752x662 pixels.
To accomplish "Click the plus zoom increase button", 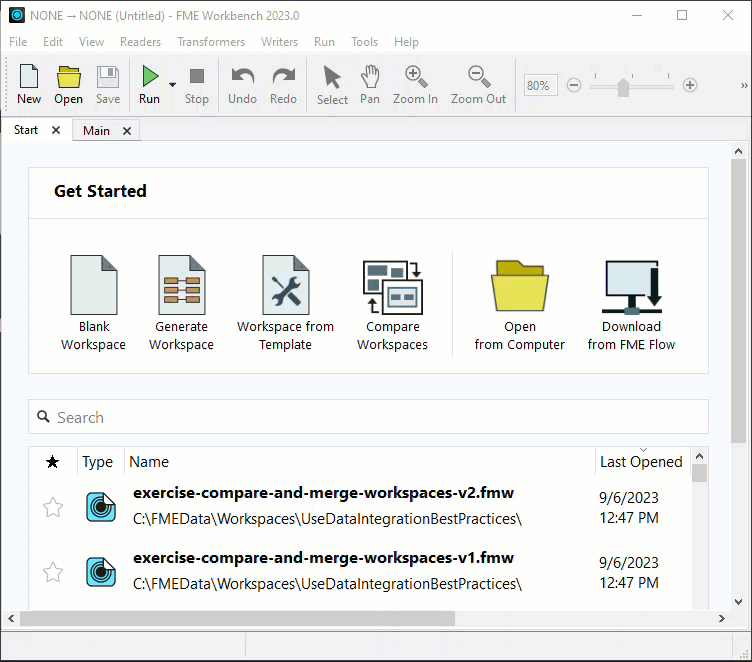I will 690,85.
